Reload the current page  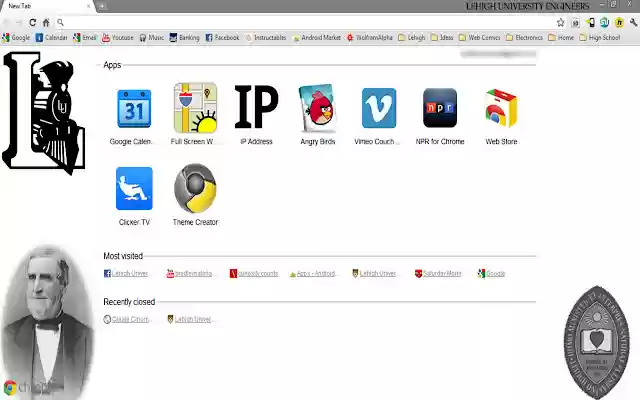click(x=32, y=22)
